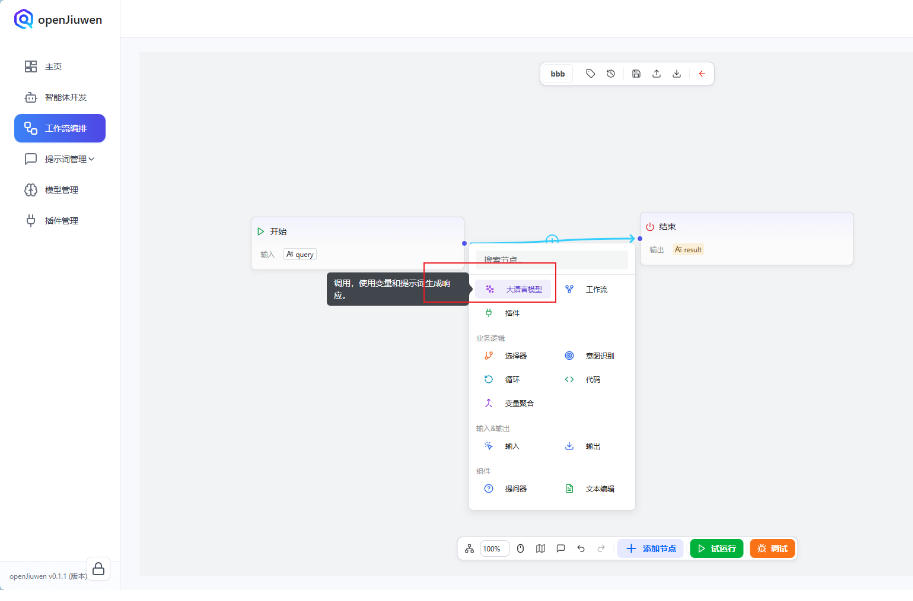Expand the 提示词管理 sidebar menu
This screenshot has height=601, width=913.
[60, 159]
